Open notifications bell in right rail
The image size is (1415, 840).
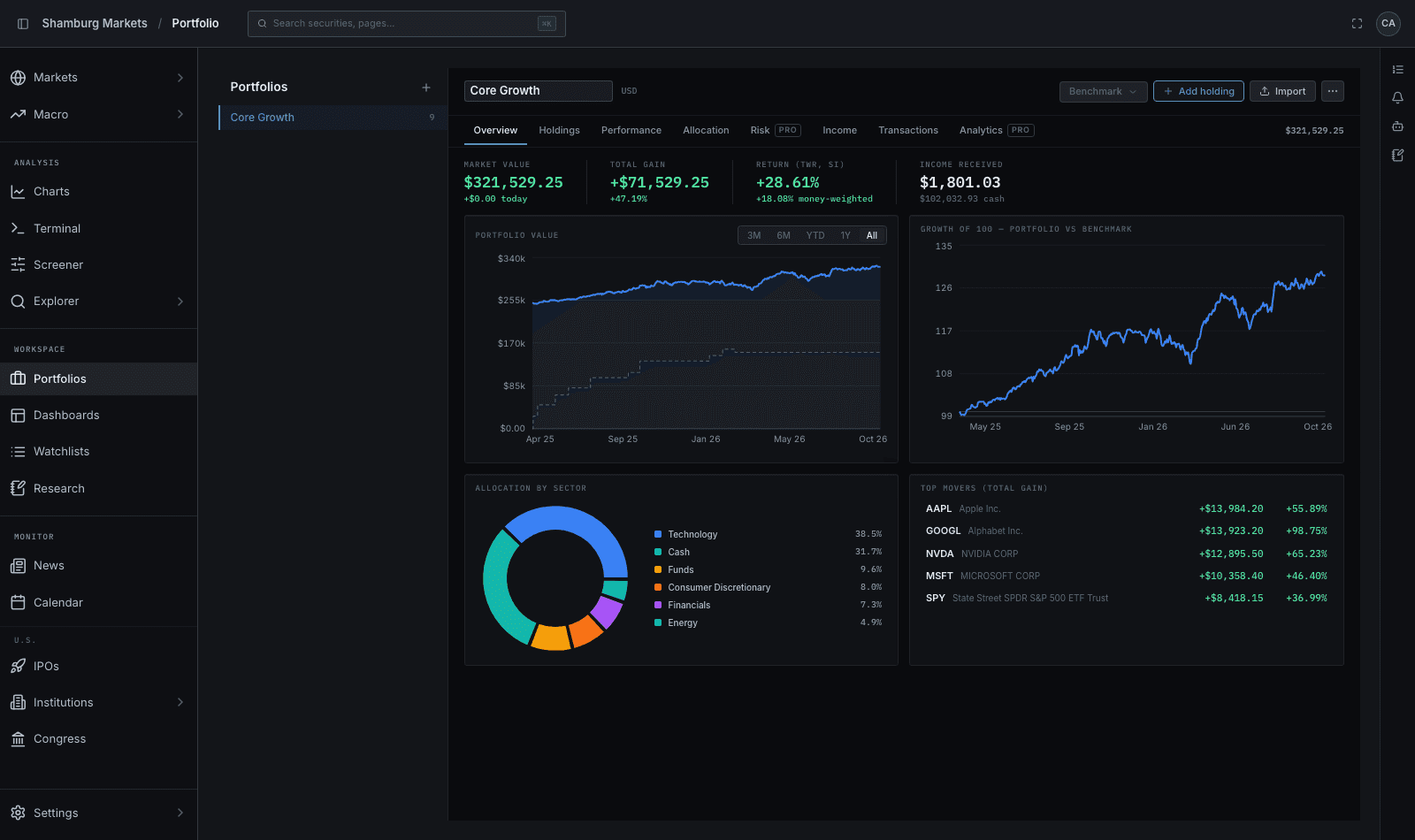1397,98
